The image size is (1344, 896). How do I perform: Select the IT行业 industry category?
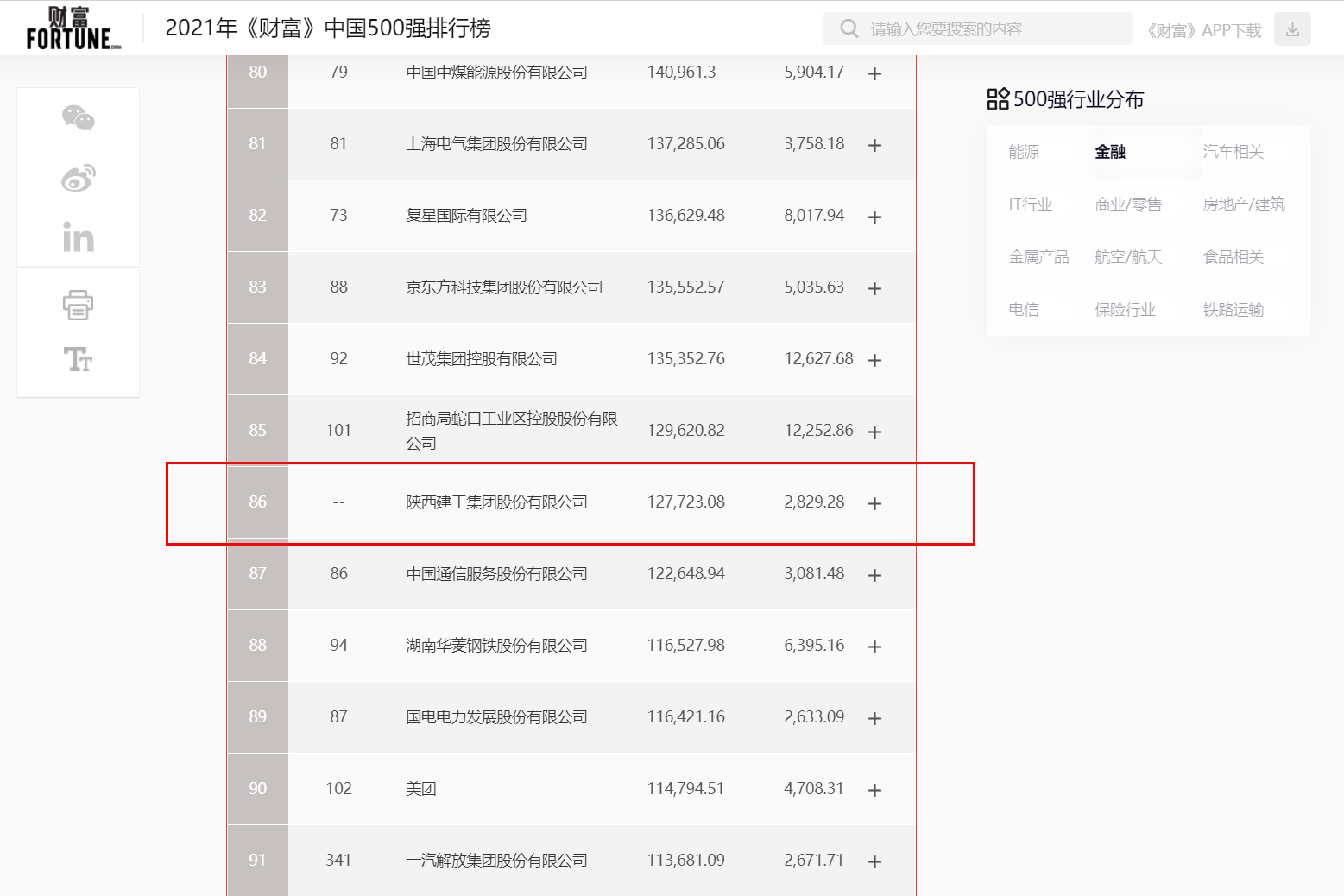tap(1031, 205)
